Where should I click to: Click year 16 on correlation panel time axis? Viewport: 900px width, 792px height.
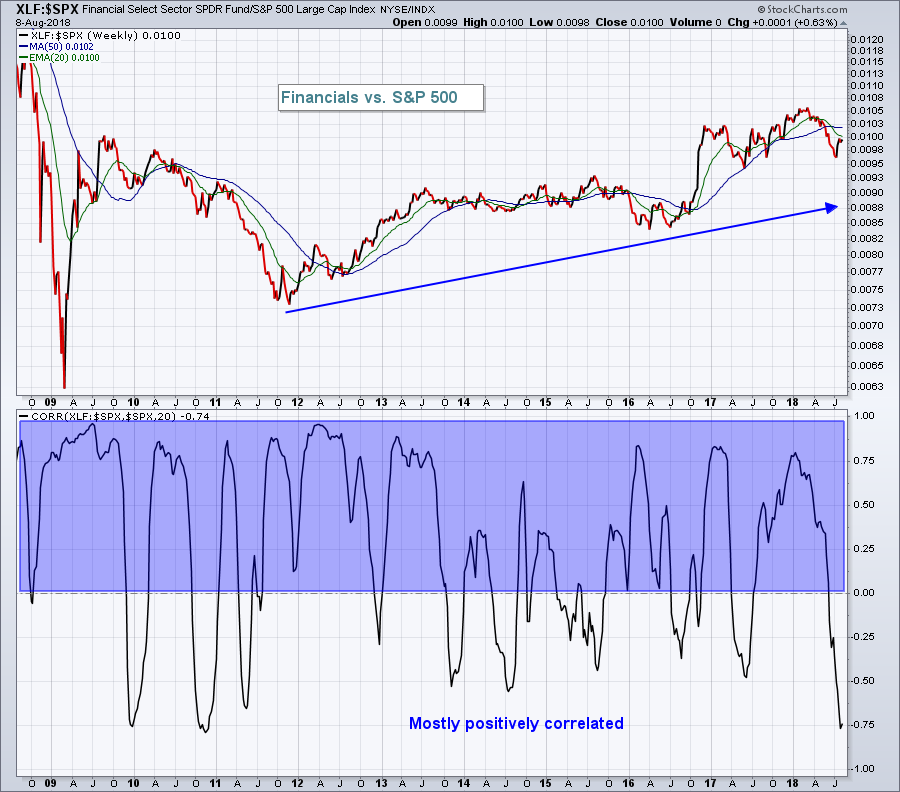tap(629, 783)
